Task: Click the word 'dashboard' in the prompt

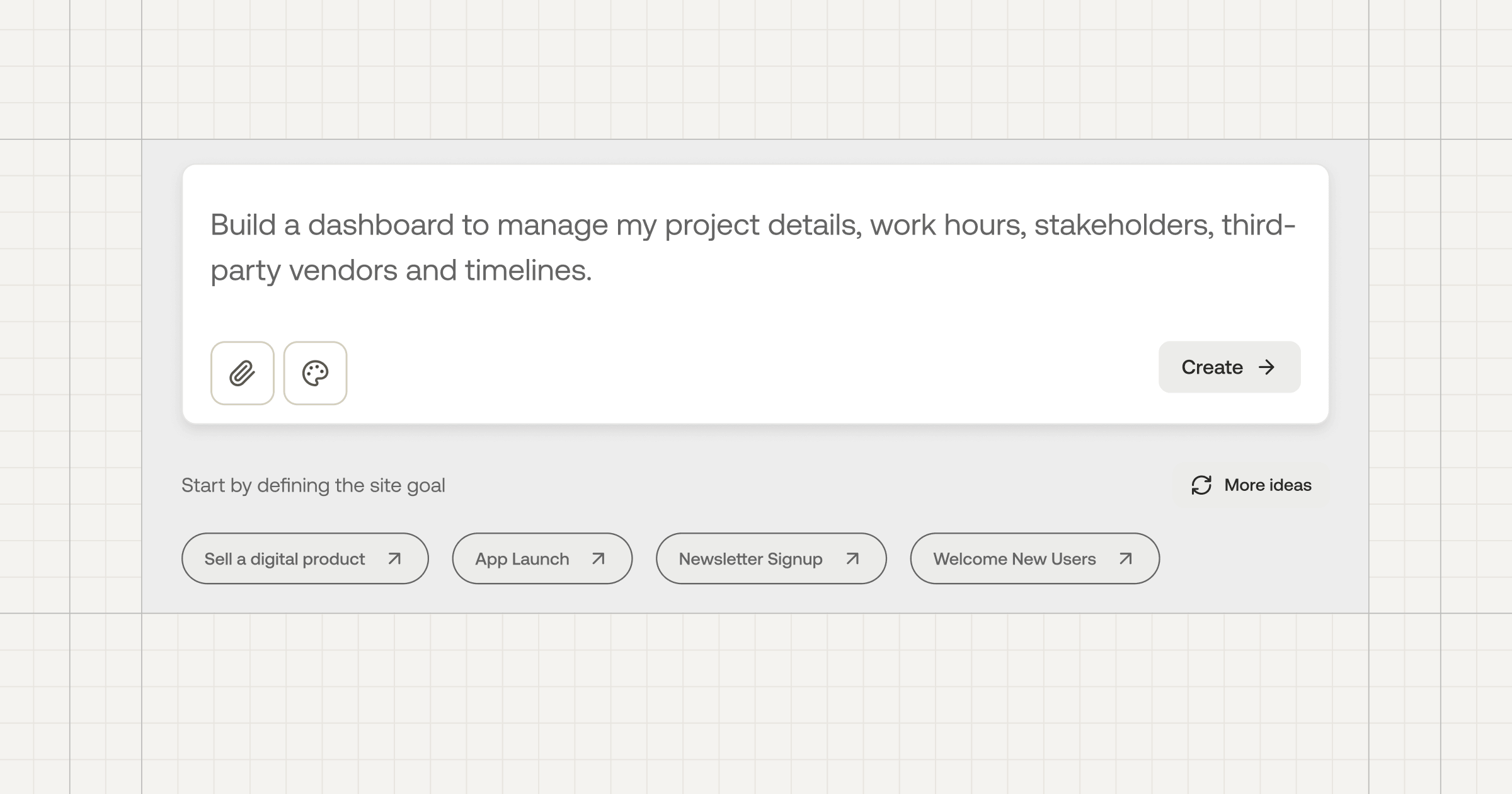Action: [381, 225]
